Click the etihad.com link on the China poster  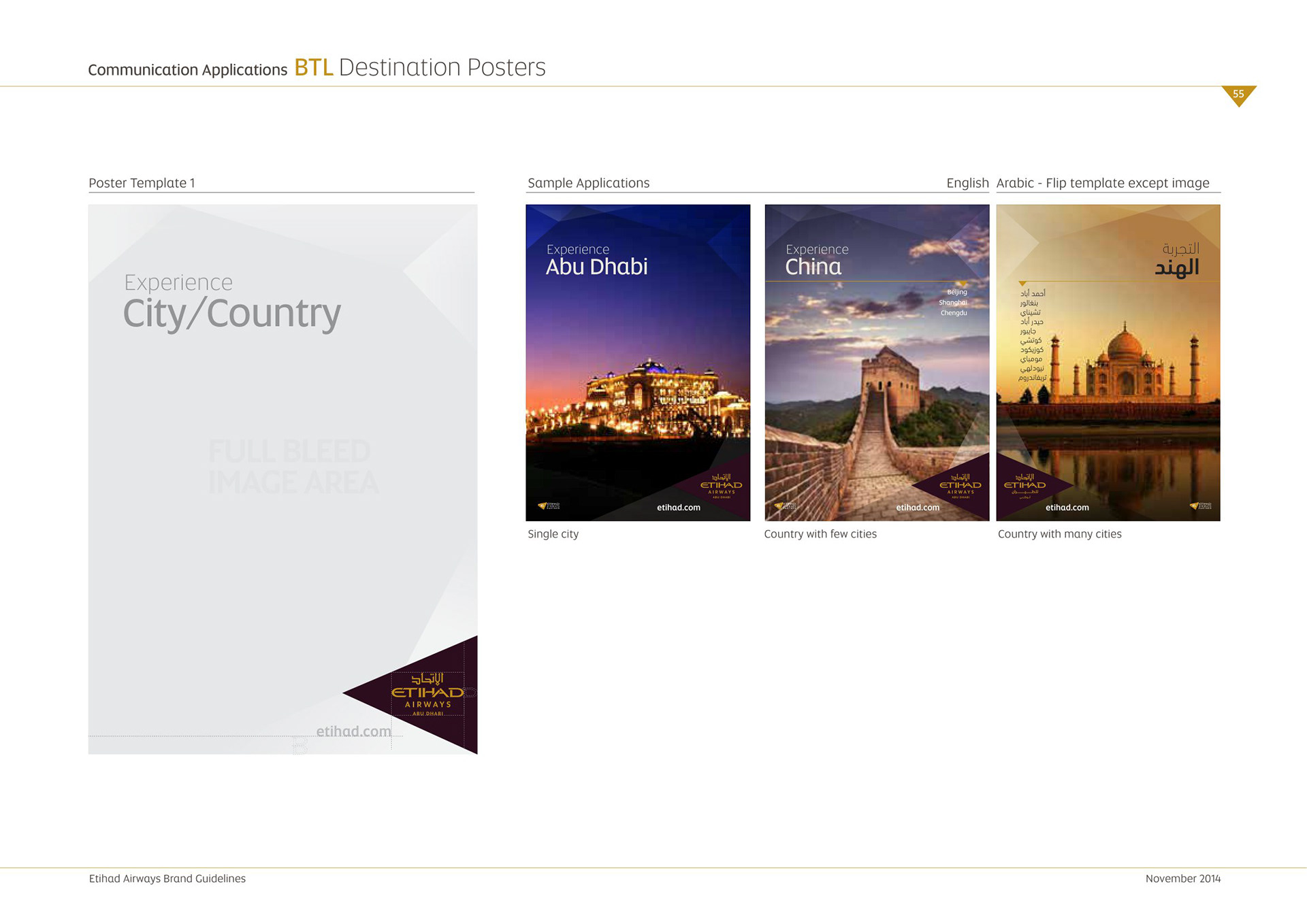click(917, 508)
